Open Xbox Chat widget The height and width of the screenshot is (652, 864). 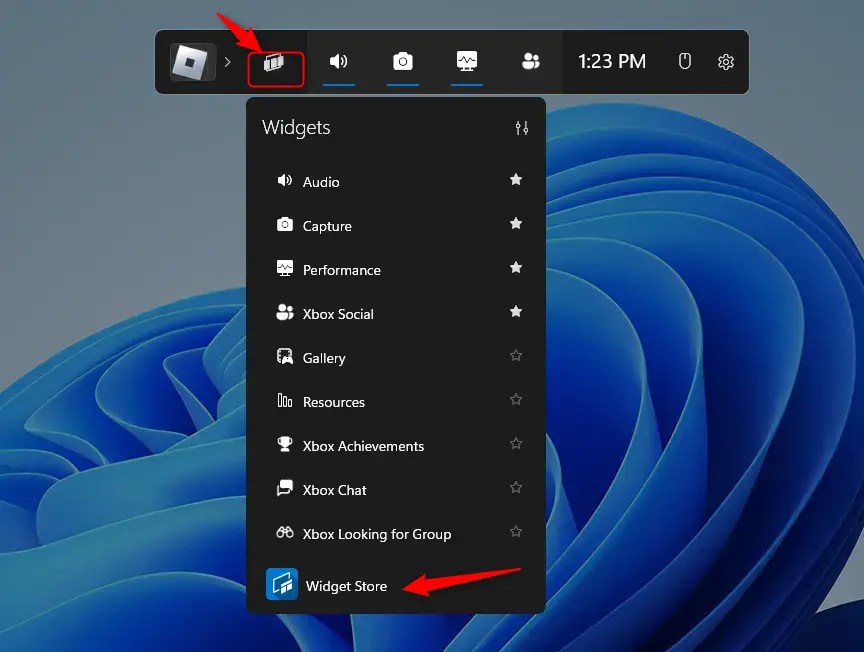[396, 490]
